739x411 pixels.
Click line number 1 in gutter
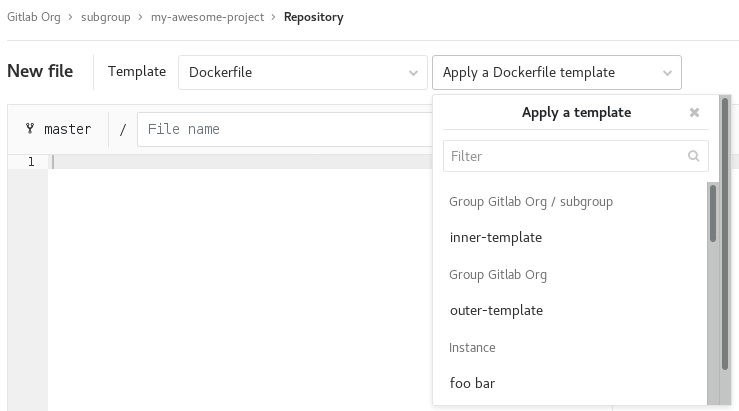coord(31,162)
